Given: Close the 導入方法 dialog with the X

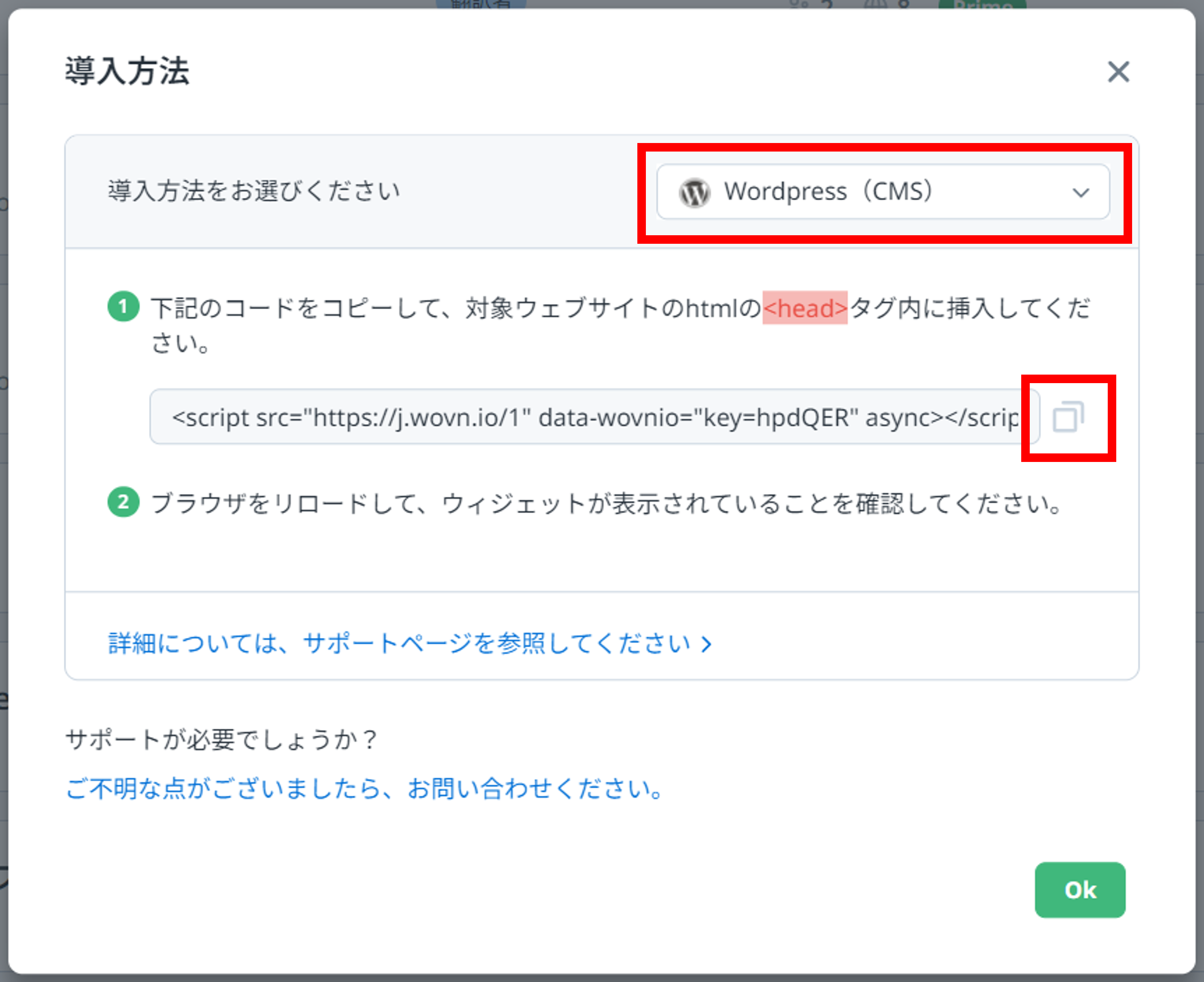Looking at the screenshot, I should [1118, 72].
